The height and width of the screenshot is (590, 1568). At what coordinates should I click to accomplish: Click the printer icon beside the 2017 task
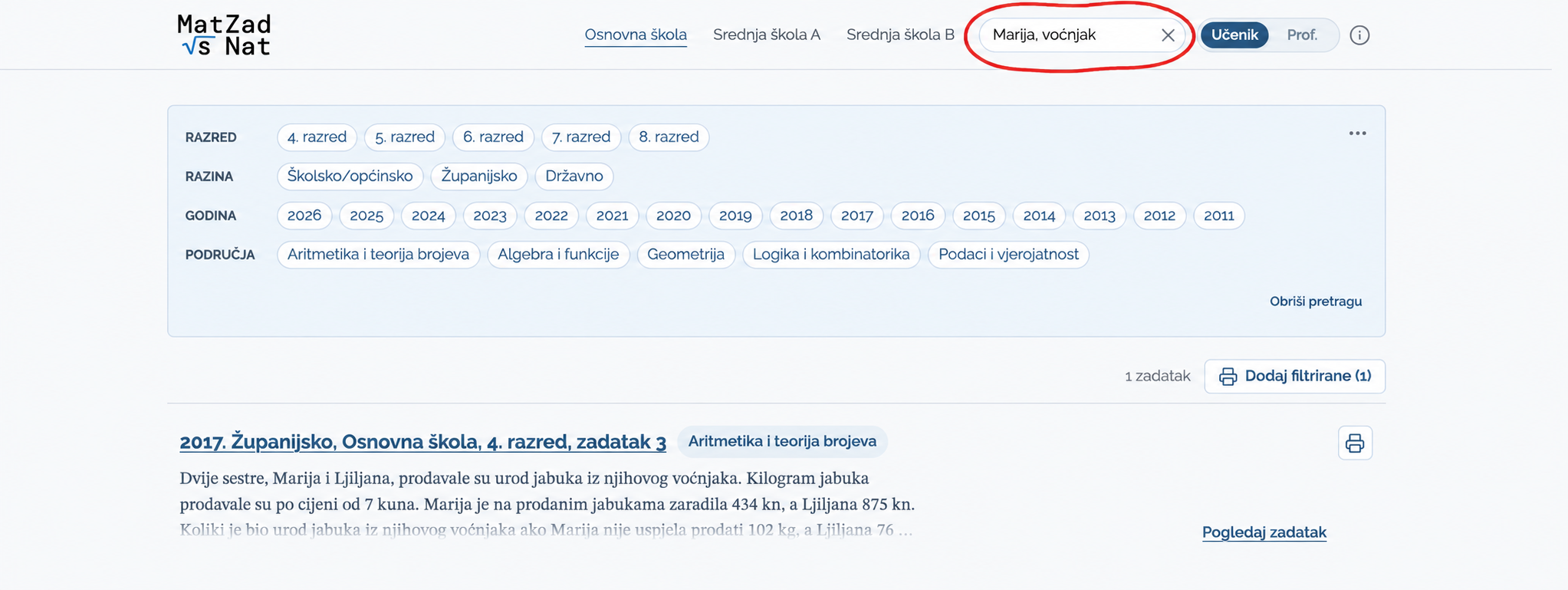click(x=1355, y=443)
